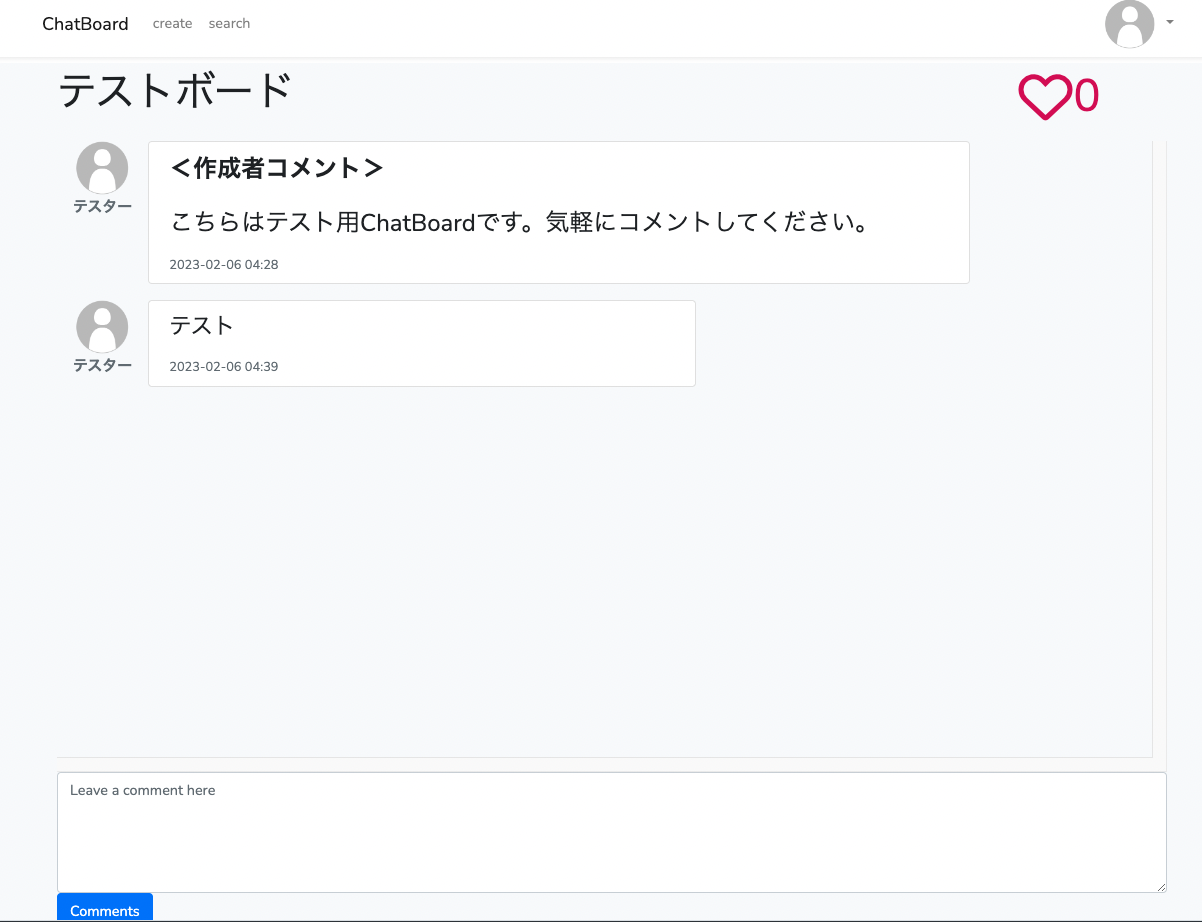This screenshot has height=922, width=1202.
Task: Click the person silhouette inside the first avatar circle
Action: click(x=101, y=167)
